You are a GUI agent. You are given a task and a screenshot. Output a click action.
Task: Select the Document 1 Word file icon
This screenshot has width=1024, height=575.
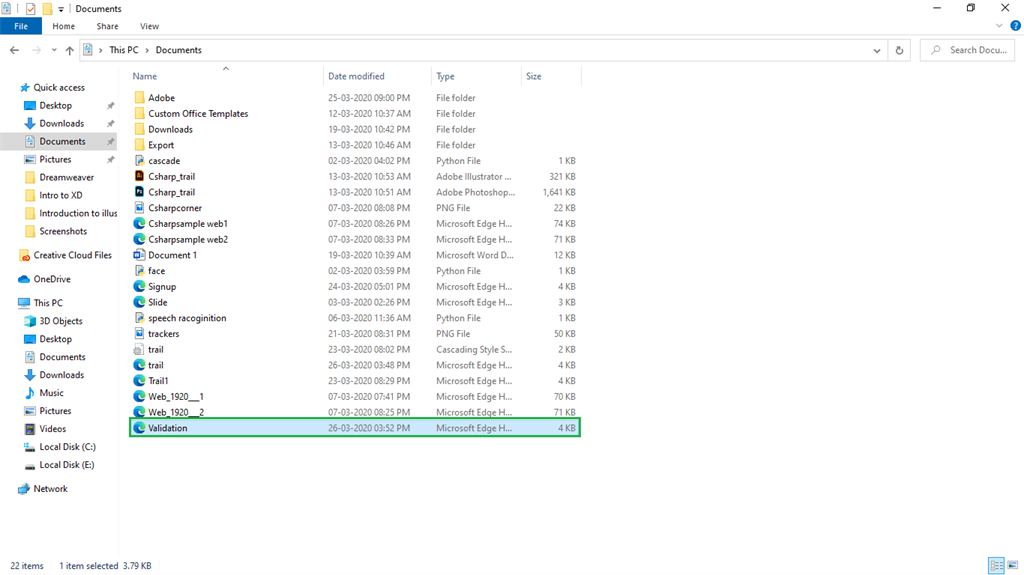pyautogui.click(x=139, y=255)
